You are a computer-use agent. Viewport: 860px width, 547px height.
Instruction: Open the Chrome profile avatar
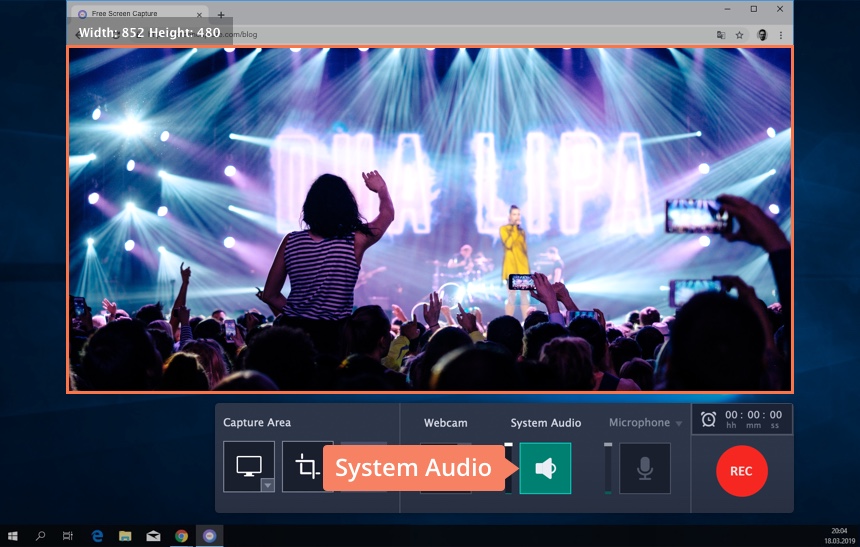tap(762, 35)
